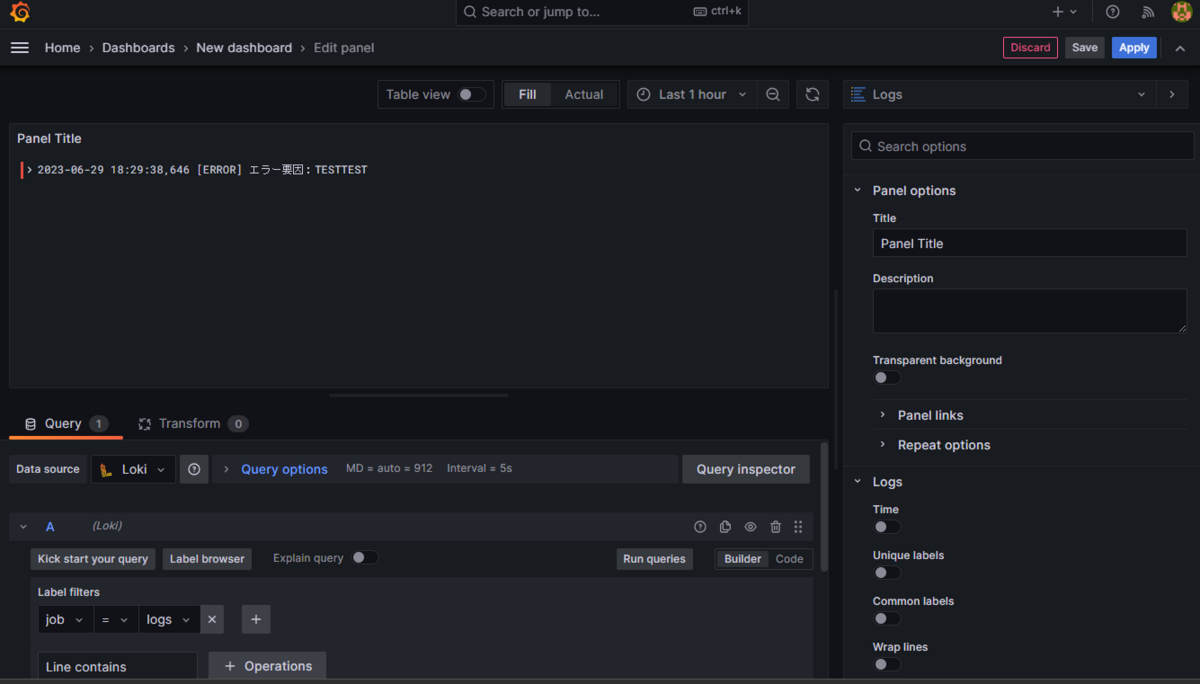Screen dimensions: 1200x684
Task: Hide query A with eye icon
Action: [x=750, y=527]
